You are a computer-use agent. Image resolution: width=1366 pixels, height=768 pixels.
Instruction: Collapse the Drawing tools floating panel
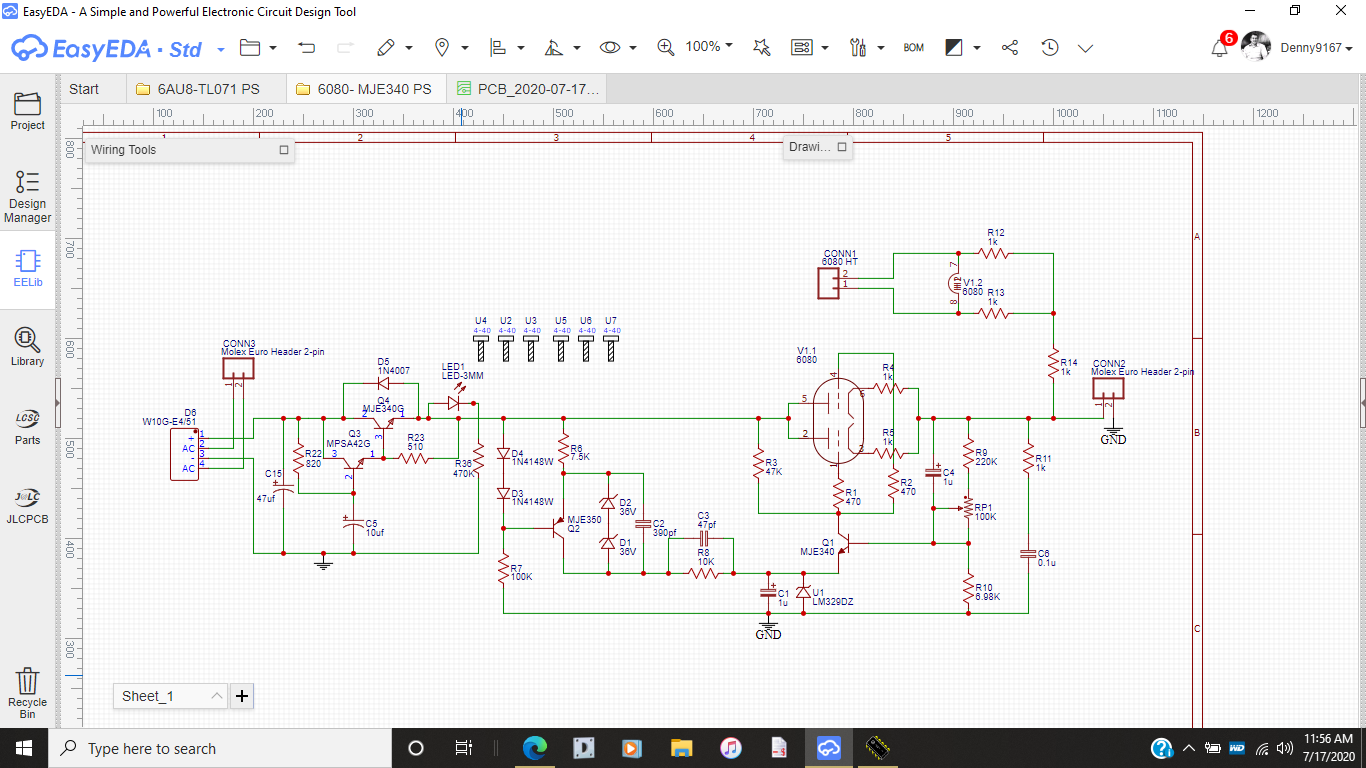point(842,147)
